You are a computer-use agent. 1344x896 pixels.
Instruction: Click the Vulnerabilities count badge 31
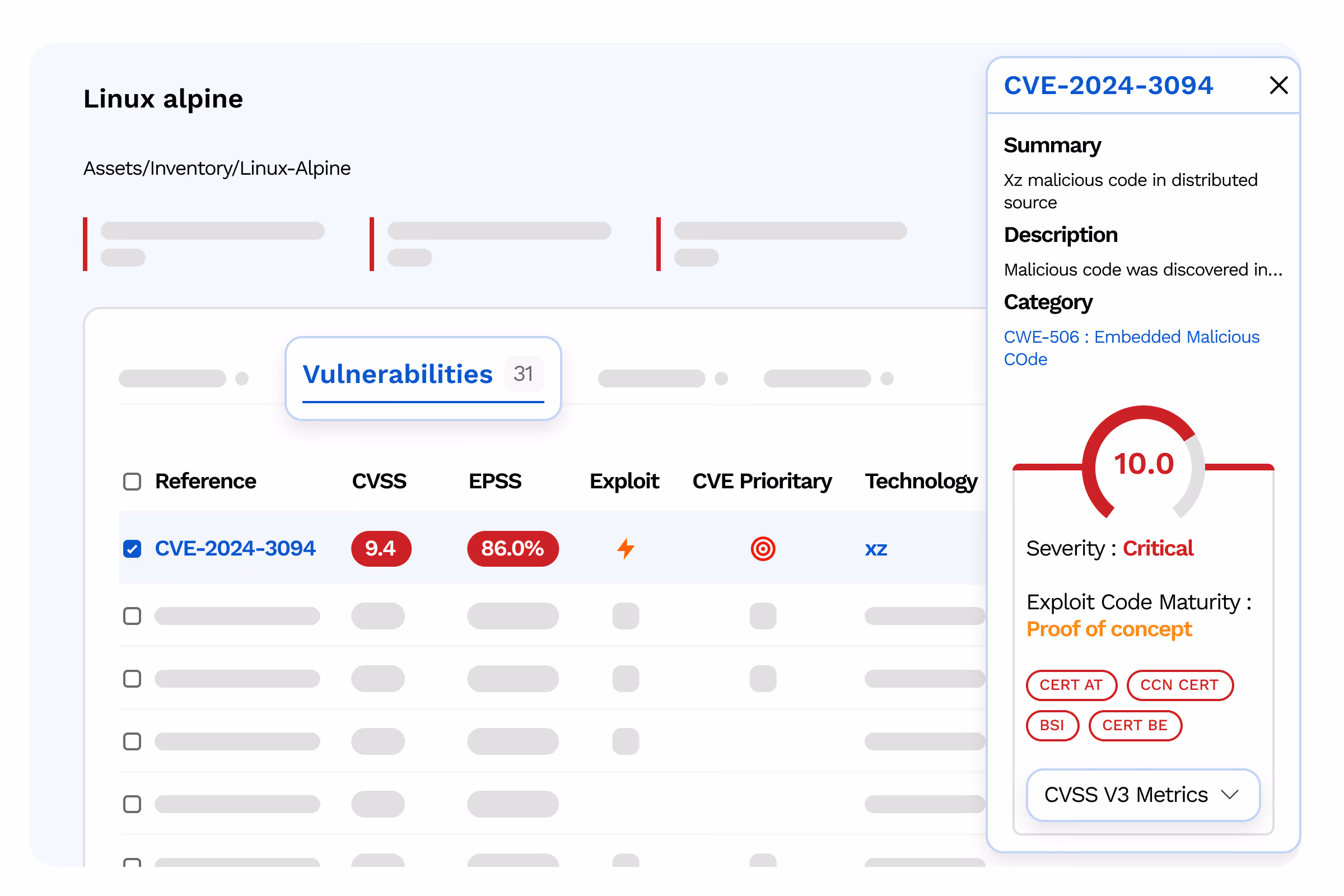[524, 374]
